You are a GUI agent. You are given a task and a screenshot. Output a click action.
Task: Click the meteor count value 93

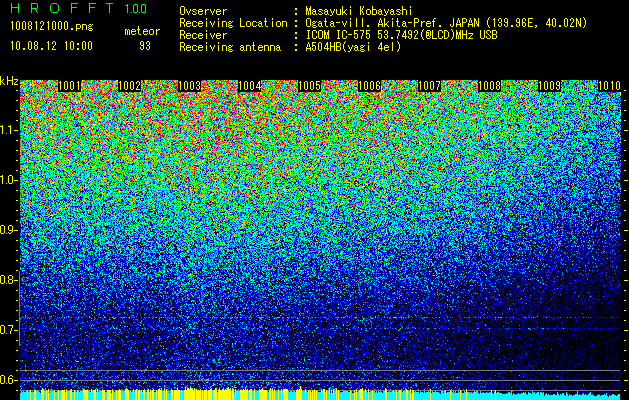pos(145,46)
